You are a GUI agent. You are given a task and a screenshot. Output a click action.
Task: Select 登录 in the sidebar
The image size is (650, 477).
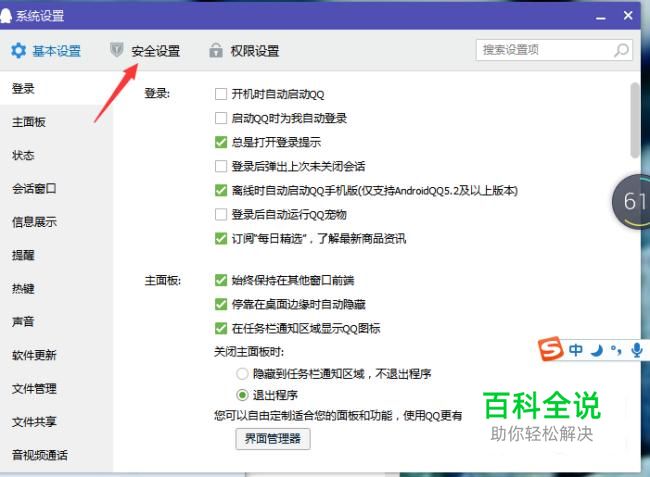(x=56, y=88)
